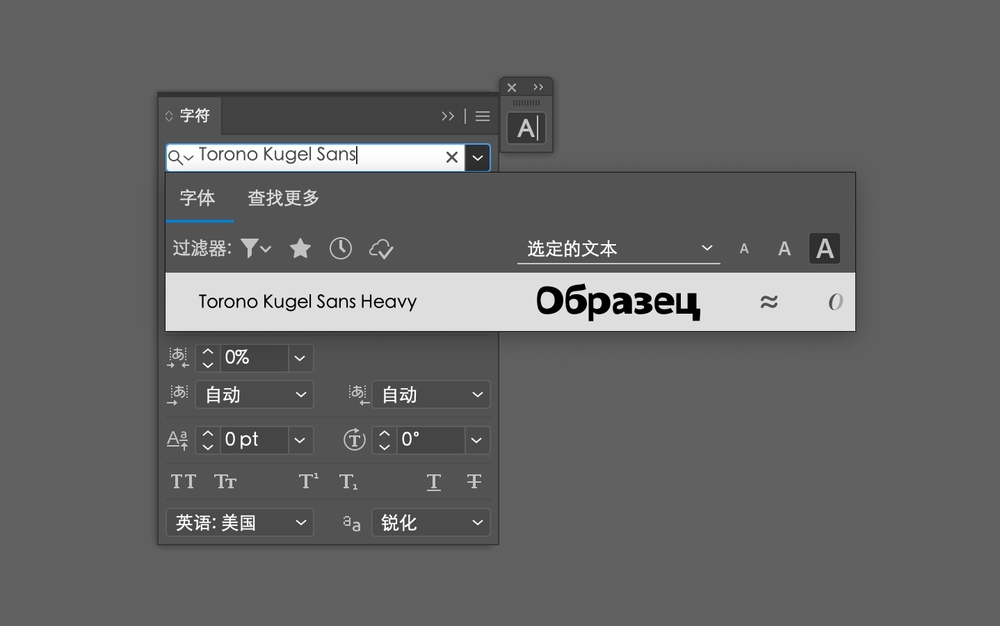This screenshot has width=1000, height=626.
Task: Open the font search options magnifier
Action: pos(180,157)
